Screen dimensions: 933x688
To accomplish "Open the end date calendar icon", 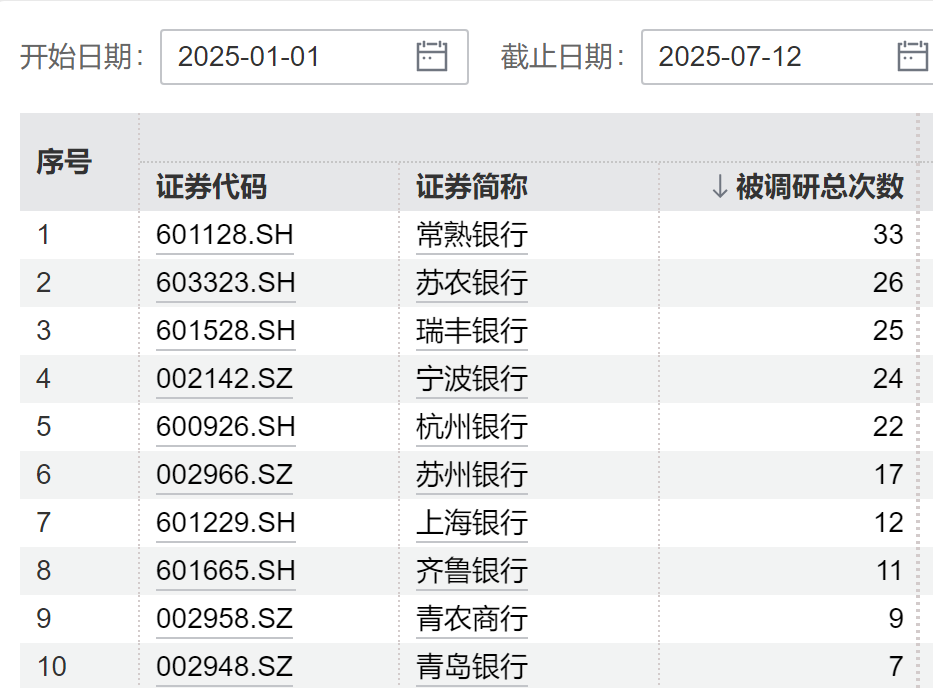I will (x=912, y=56).
